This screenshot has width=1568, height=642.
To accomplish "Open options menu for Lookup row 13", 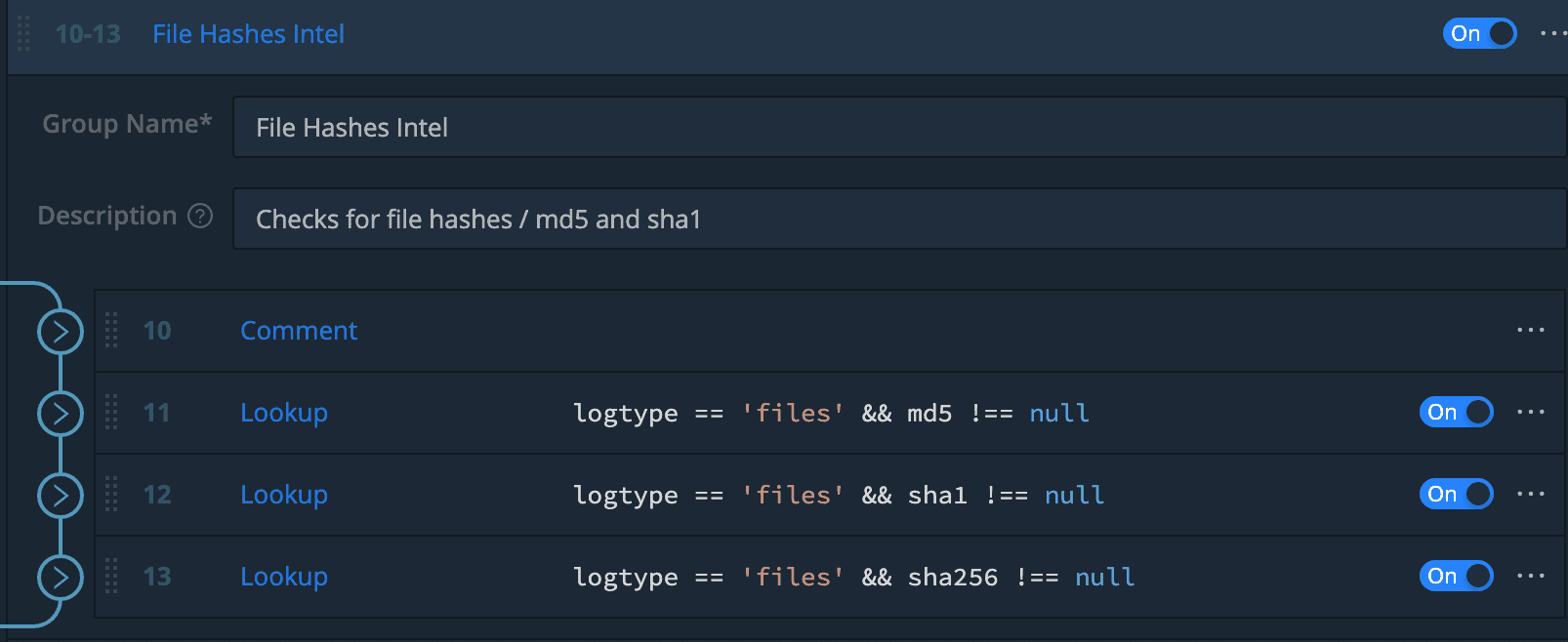I will 1530,577.
